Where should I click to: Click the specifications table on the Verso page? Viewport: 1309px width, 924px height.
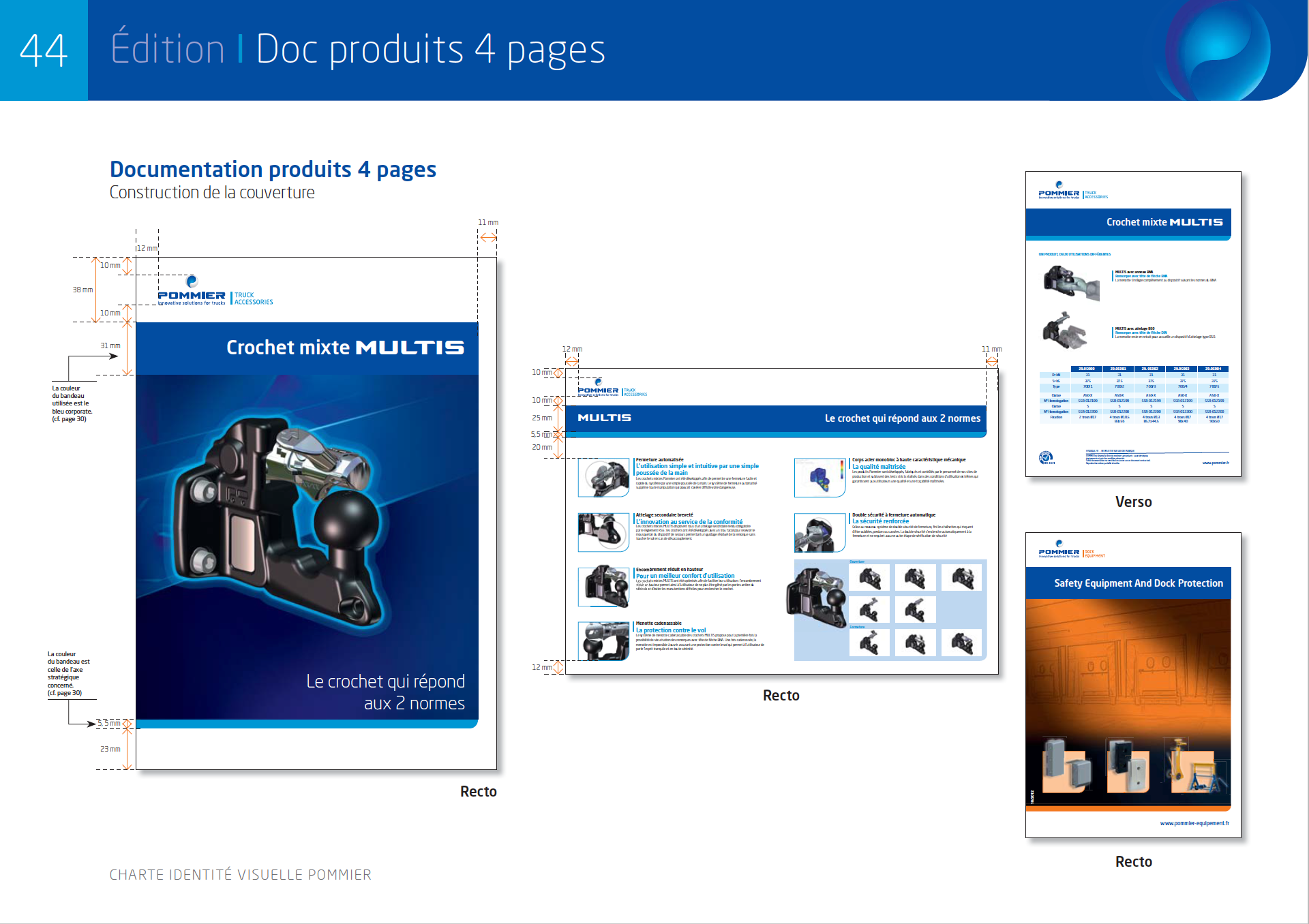click(x=1134, y=395)
